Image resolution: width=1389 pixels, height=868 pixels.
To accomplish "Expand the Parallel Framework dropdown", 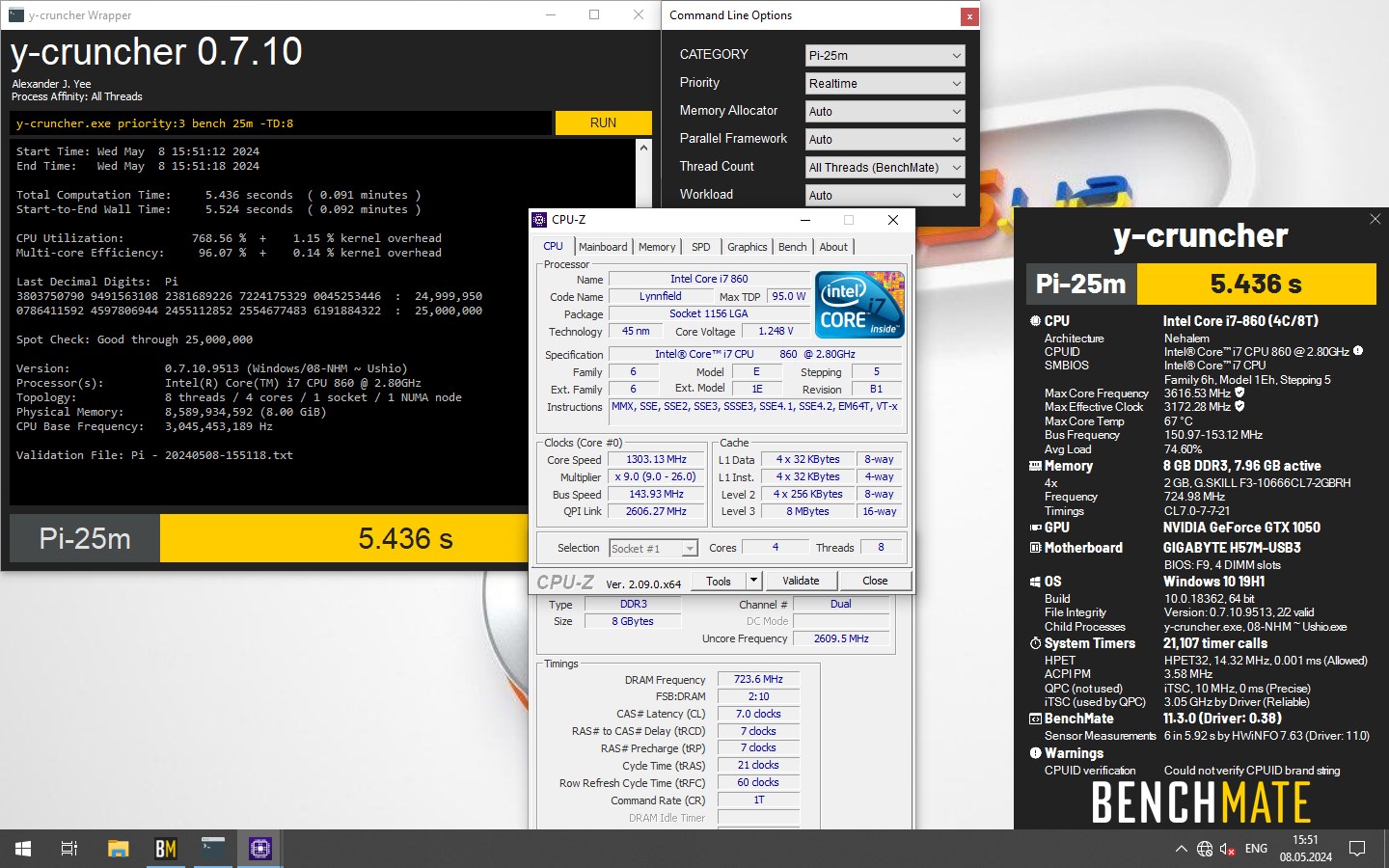I will 885,139.
